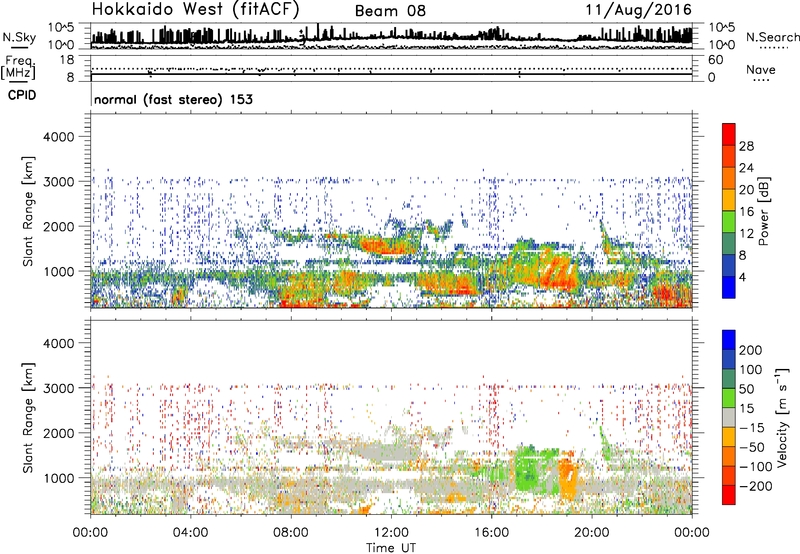Click the '28' tick on the Power color bar
The width and height of the screenshot is (800, 554).
tap(746, 146)
